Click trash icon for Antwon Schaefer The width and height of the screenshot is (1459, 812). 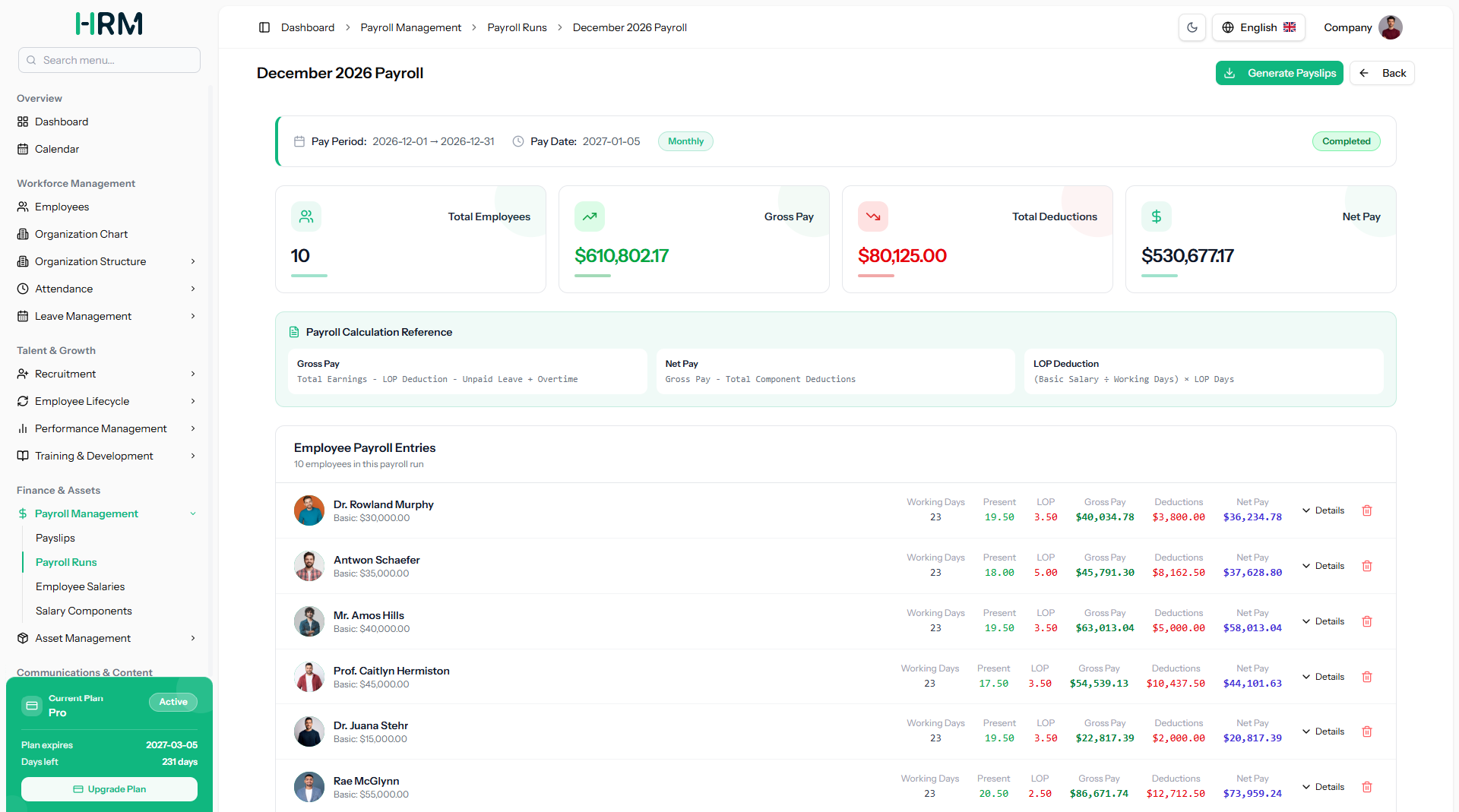[x=1367, y=566]
